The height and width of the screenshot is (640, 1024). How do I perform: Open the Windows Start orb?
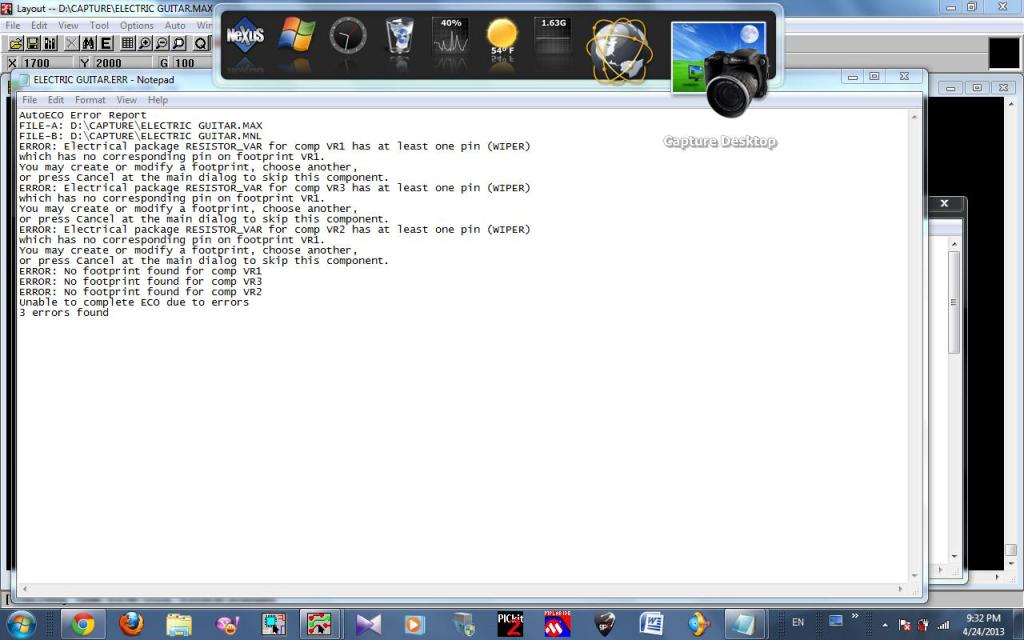point(22,624)
